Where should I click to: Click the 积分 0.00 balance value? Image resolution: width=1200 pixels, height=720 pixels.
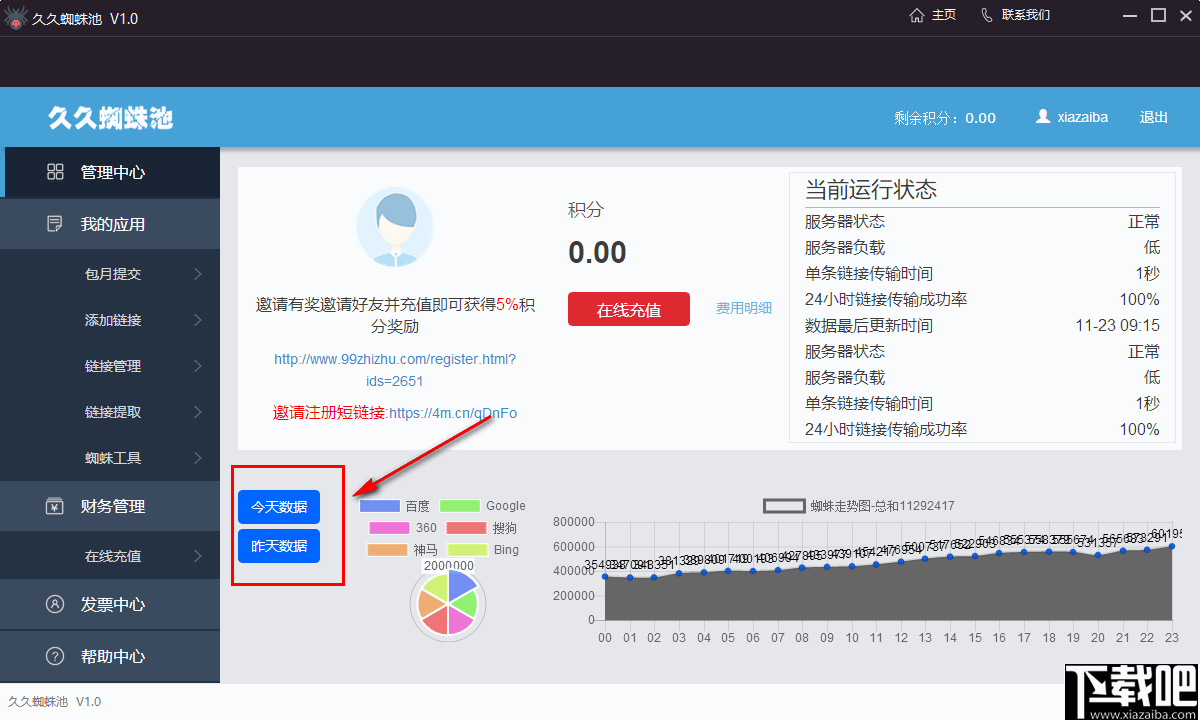pos(598,252)
